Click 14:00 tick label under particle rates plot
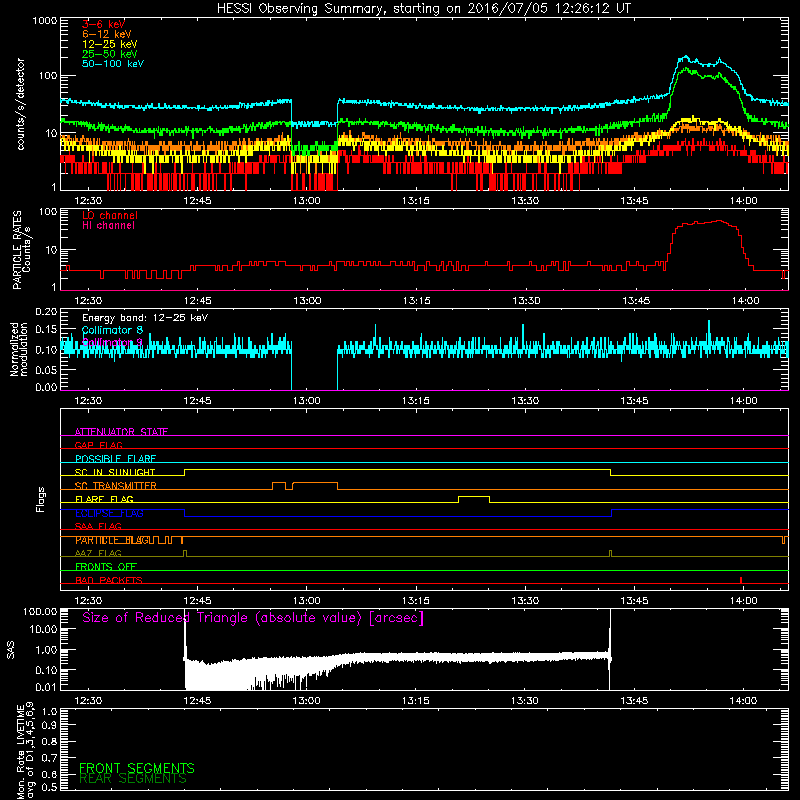This screenshot has width=800, height=800. click(745, 301)
